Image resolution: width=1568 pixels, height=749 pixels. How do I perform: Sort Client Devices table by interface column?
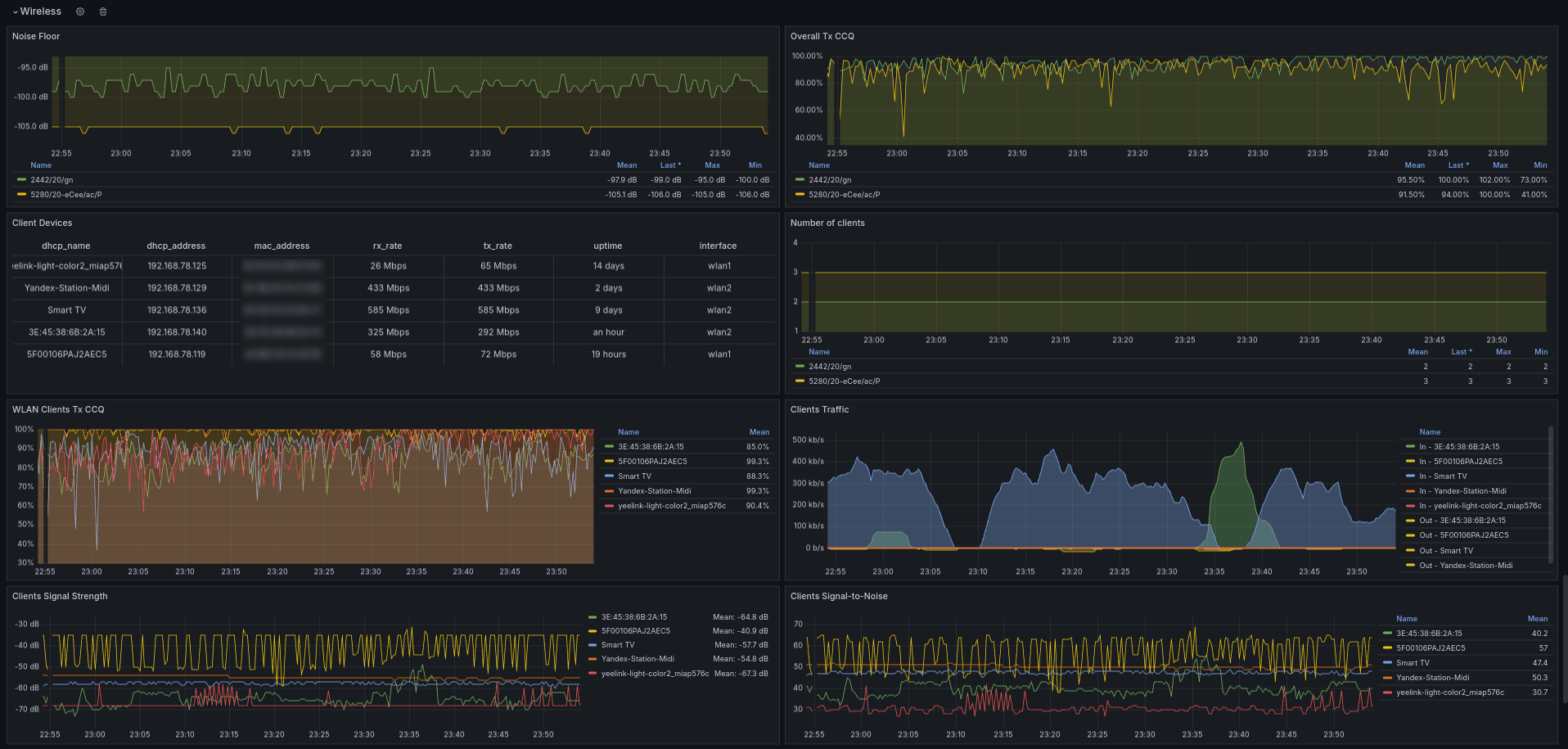coord(718,246)
